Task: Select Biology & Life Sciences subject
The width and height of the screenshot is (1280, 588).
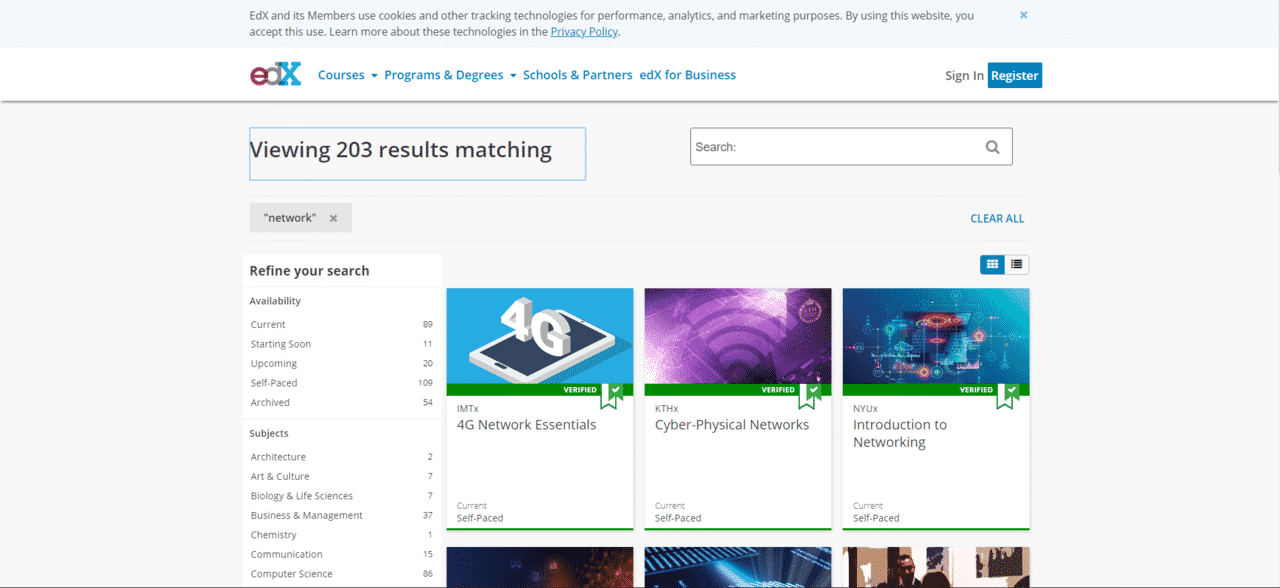Action: coord(342,496)
